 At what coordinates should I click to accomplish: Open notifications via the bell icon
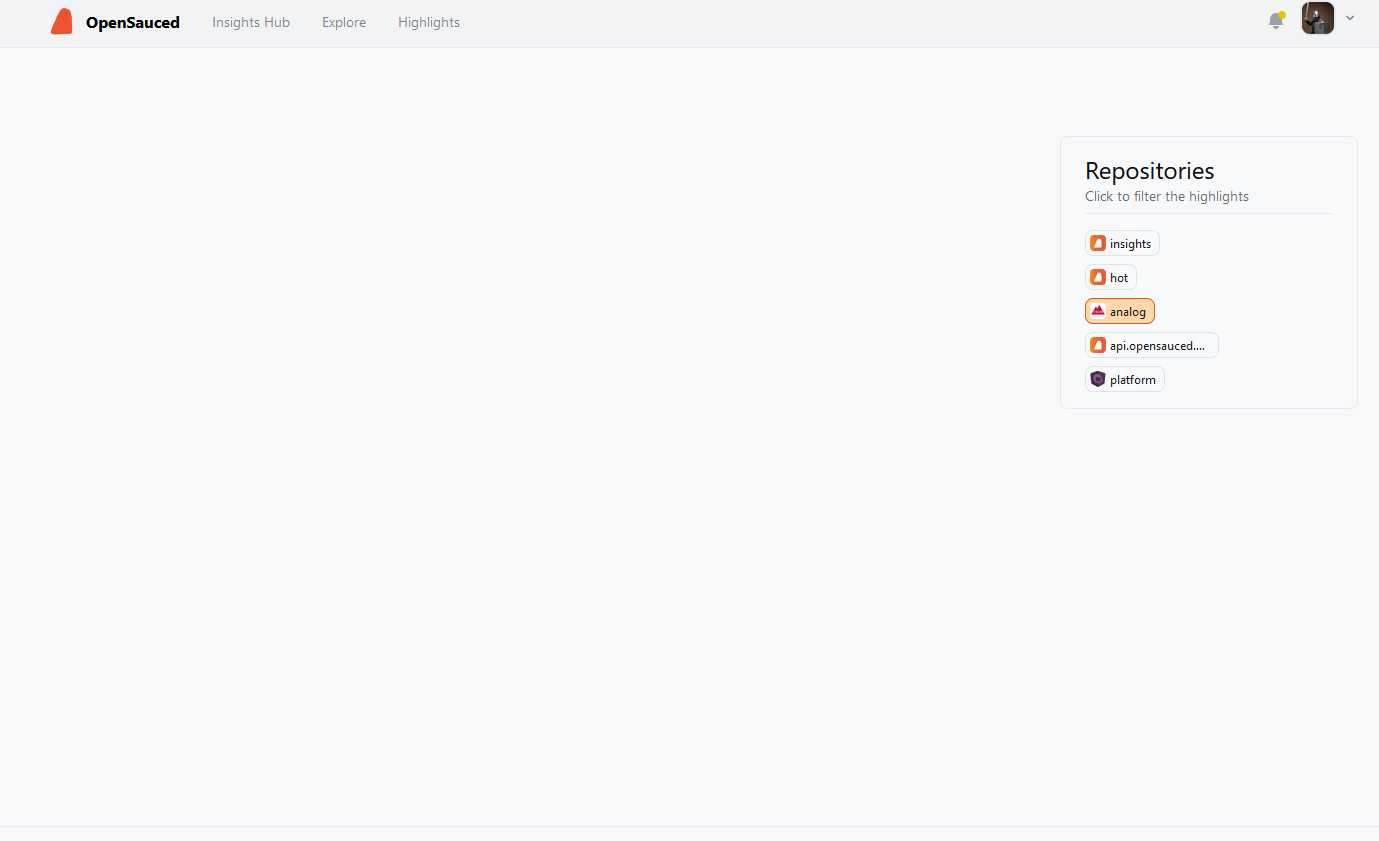click(1276, 21)
